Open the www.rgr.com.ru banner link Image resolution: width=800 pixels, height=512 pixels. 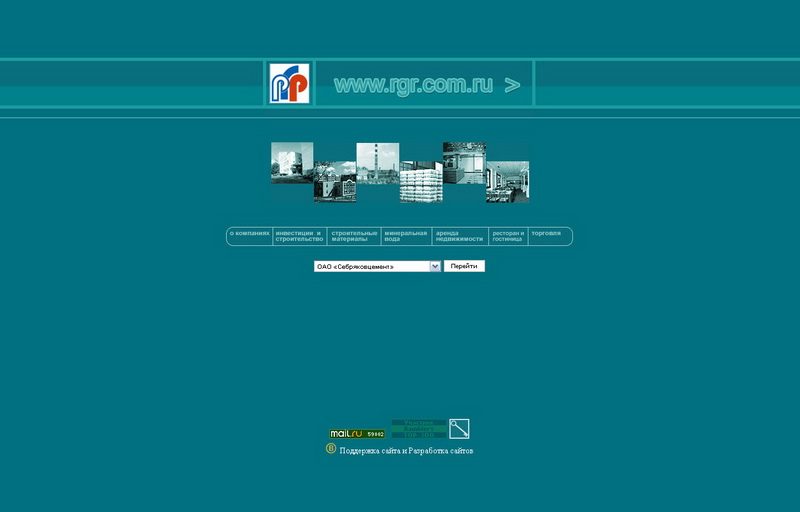click(x=427, y=85)
